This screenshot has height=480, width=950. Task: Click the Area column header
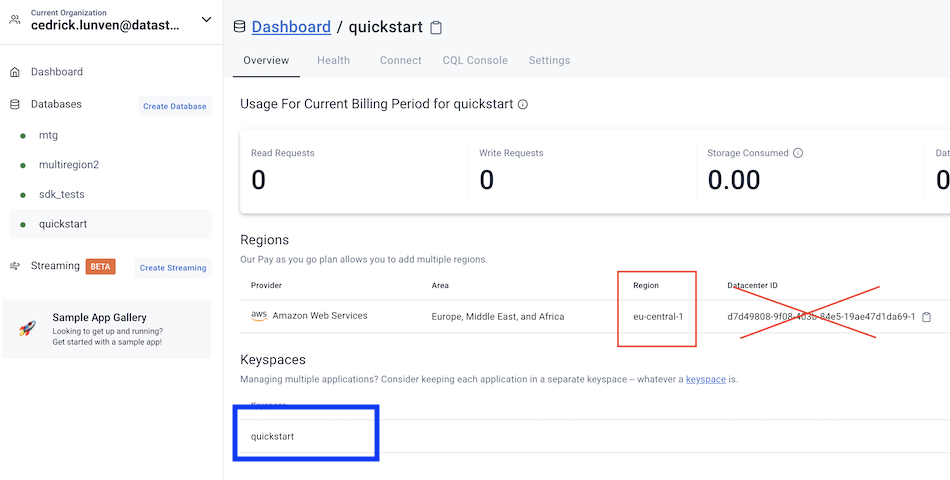coord(440,285)
